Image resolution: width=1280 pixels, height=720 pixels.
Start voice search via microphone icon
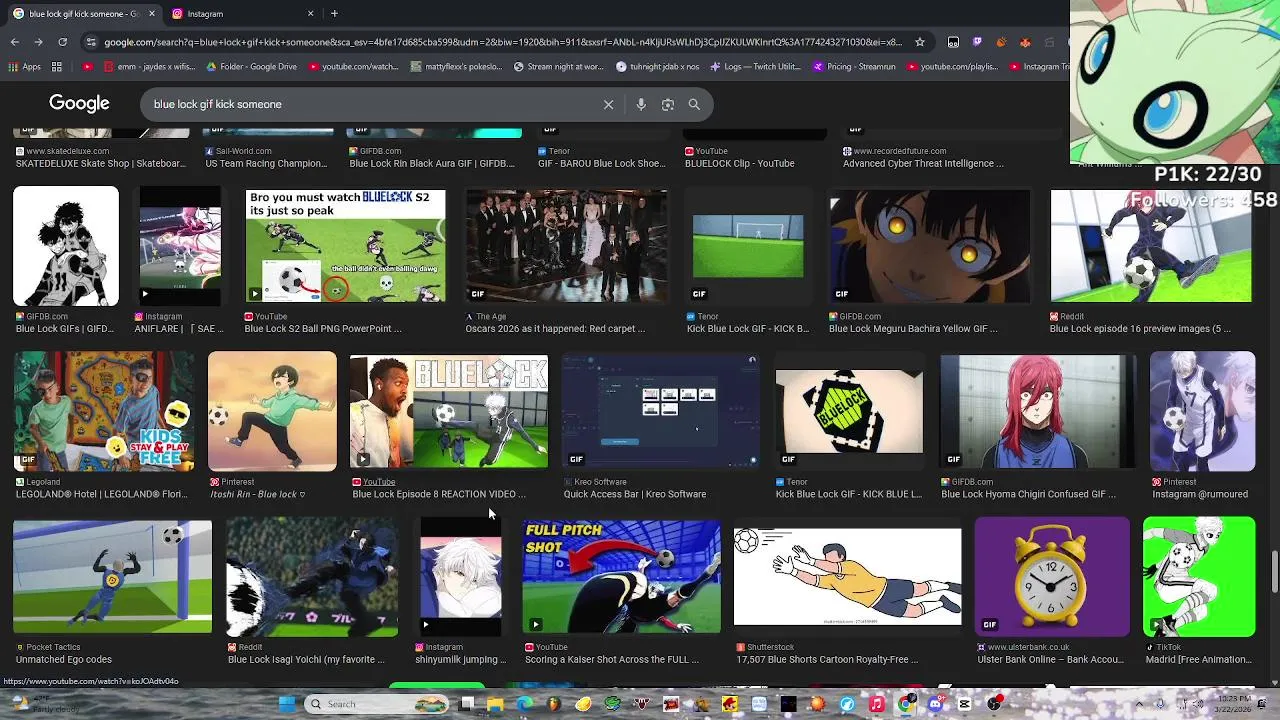(641, 104)
